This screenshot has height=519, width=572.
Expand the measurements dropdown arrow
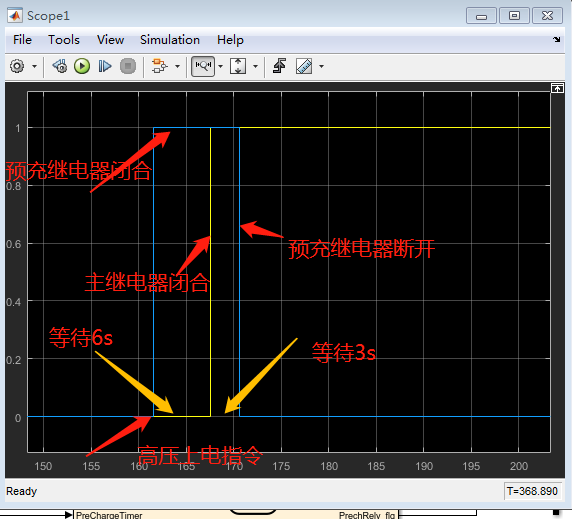pos(321,66)
